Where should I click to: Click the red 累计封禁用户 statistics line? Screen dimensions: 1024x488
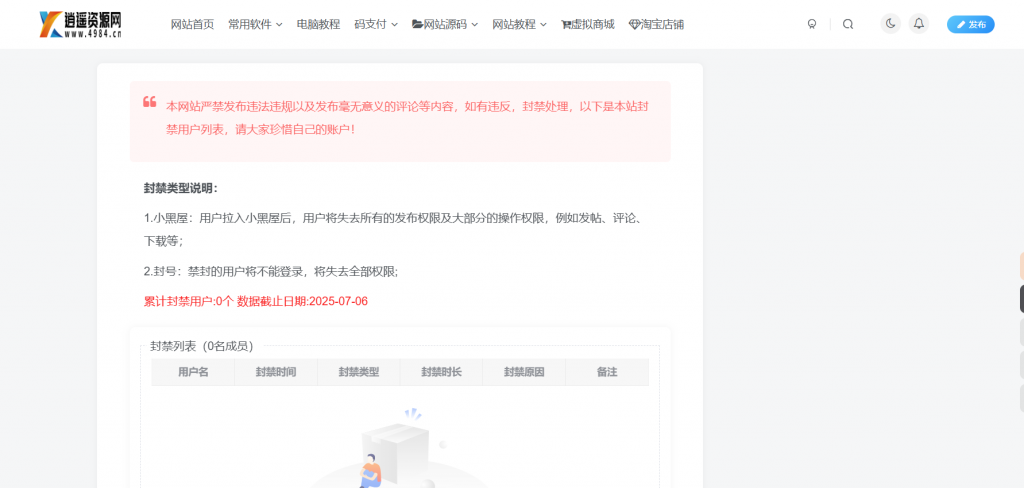point(255,301)
